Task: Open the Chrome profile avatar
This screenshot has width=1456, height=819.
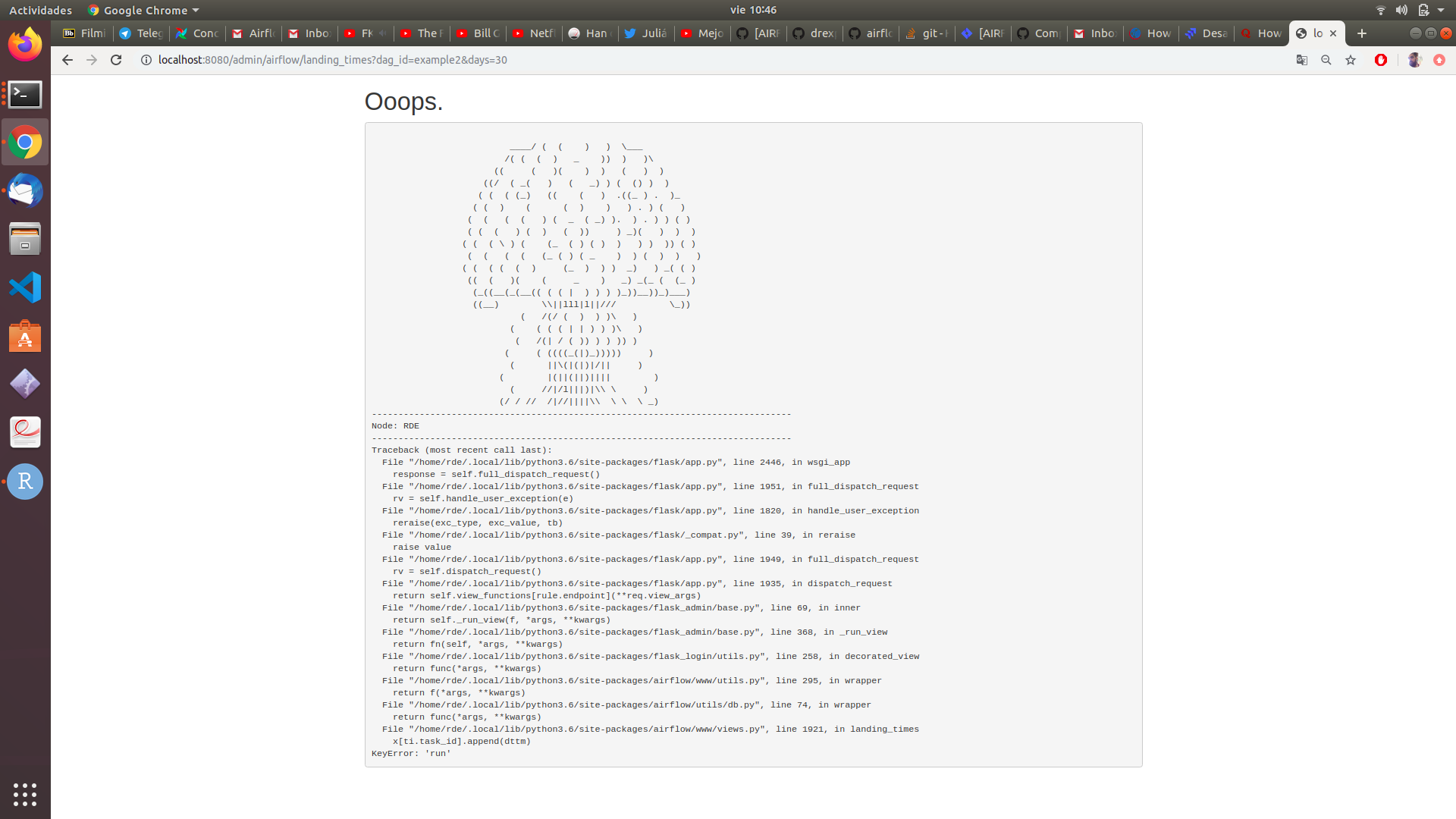Action: (x=1414, y=60)
